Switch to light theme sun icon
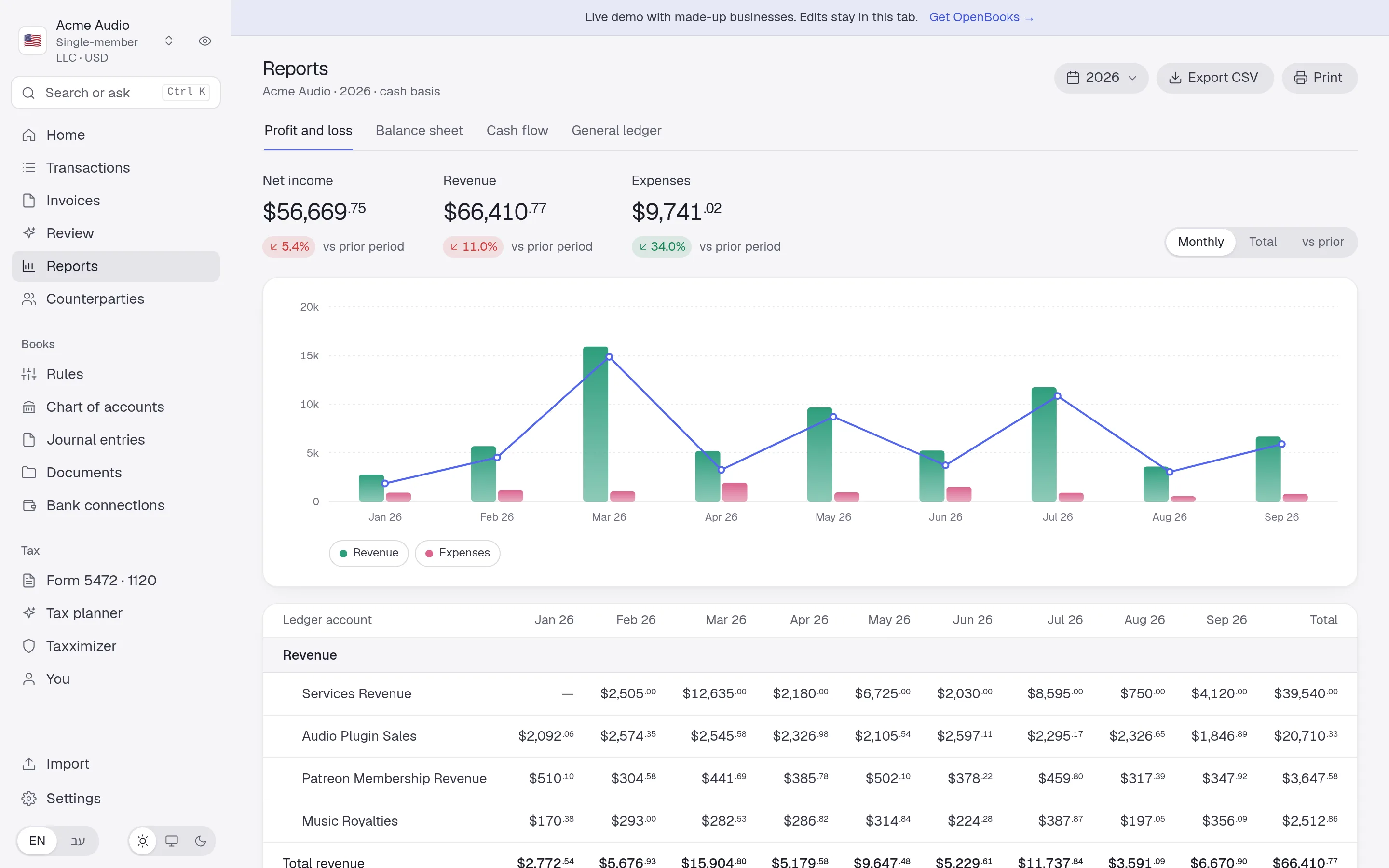The width and height of the screenshot is (1389, 868). 143,841
